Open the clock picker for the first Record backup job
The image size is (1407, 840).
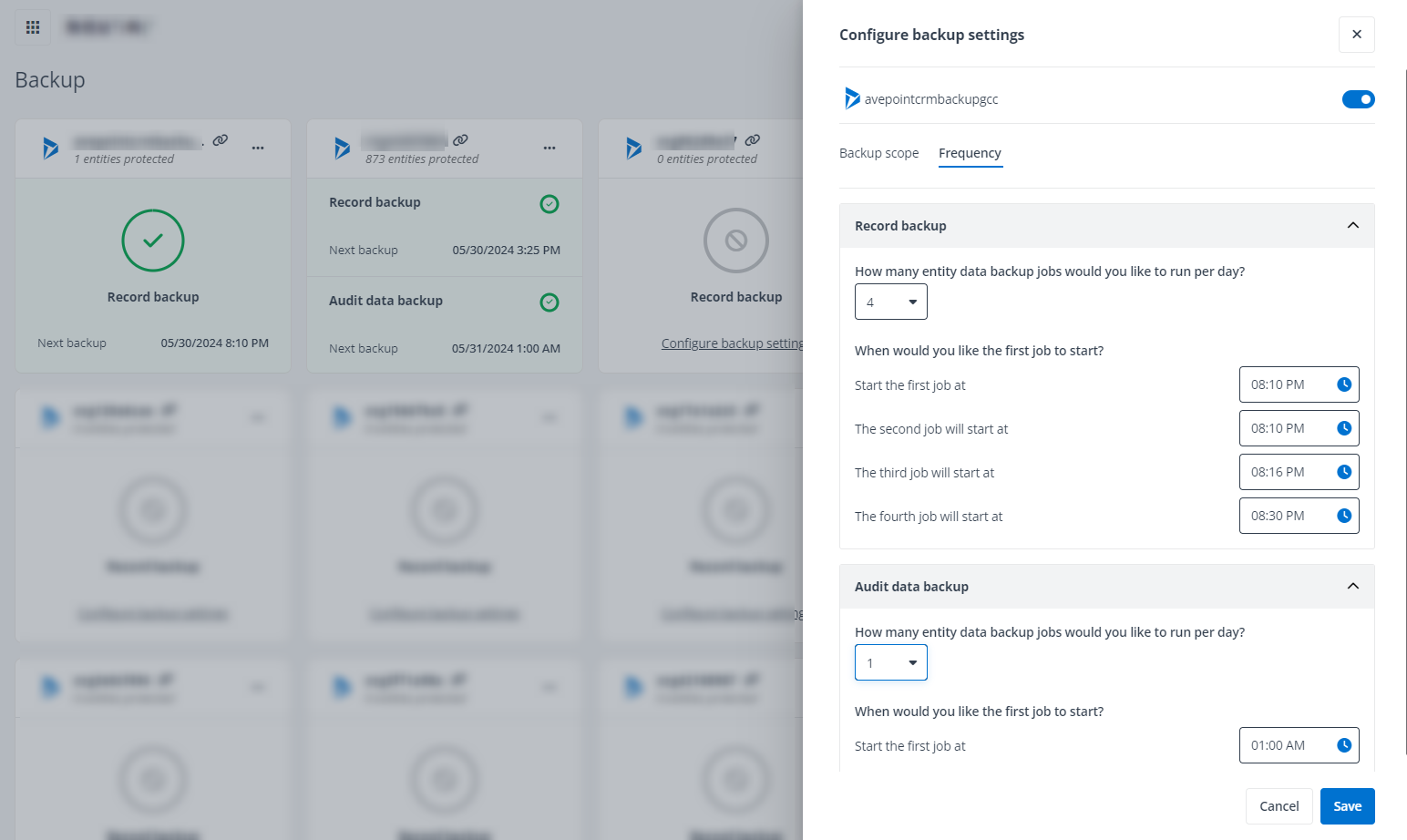point(1343,384)
